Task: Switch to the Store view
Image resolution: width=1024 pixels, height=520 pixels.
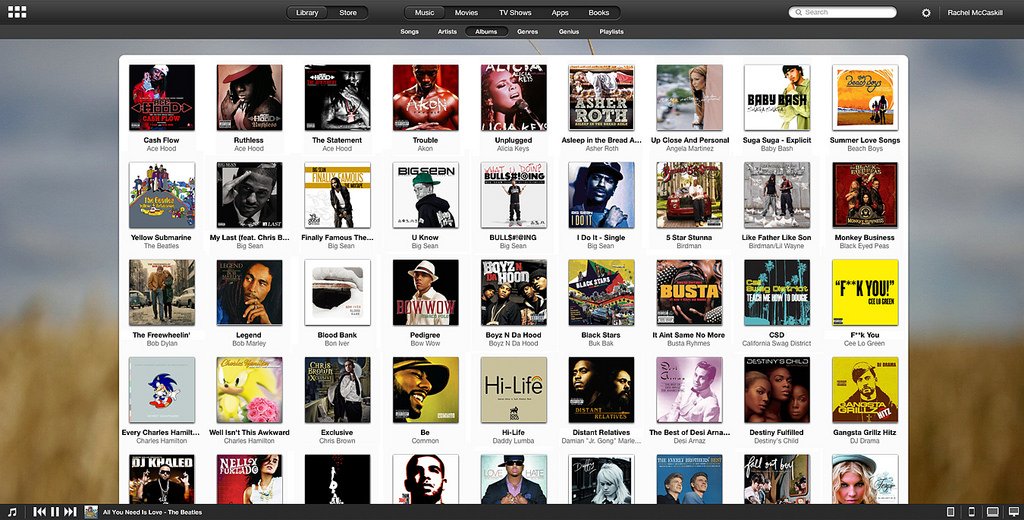Action: point(348,12)
